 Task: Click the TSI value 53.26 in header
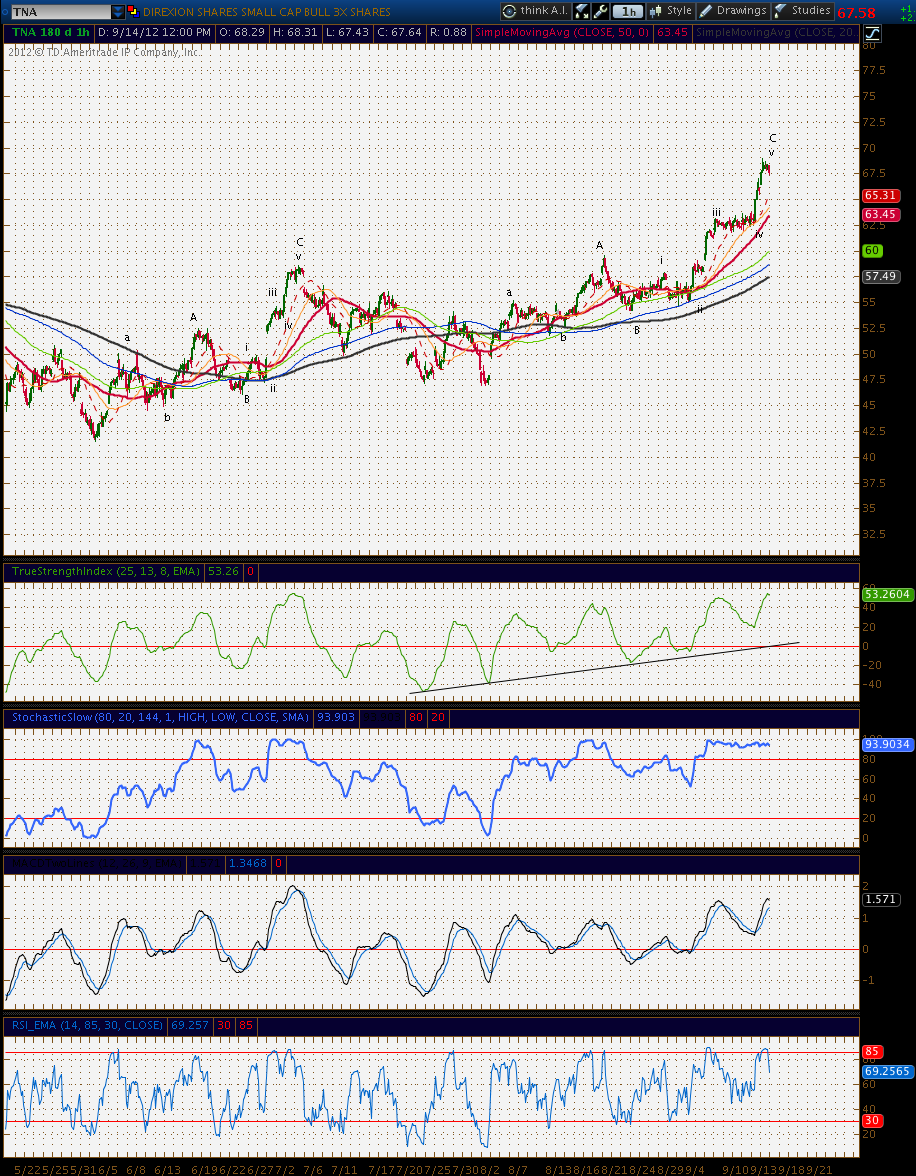click(x=223, y=572)
